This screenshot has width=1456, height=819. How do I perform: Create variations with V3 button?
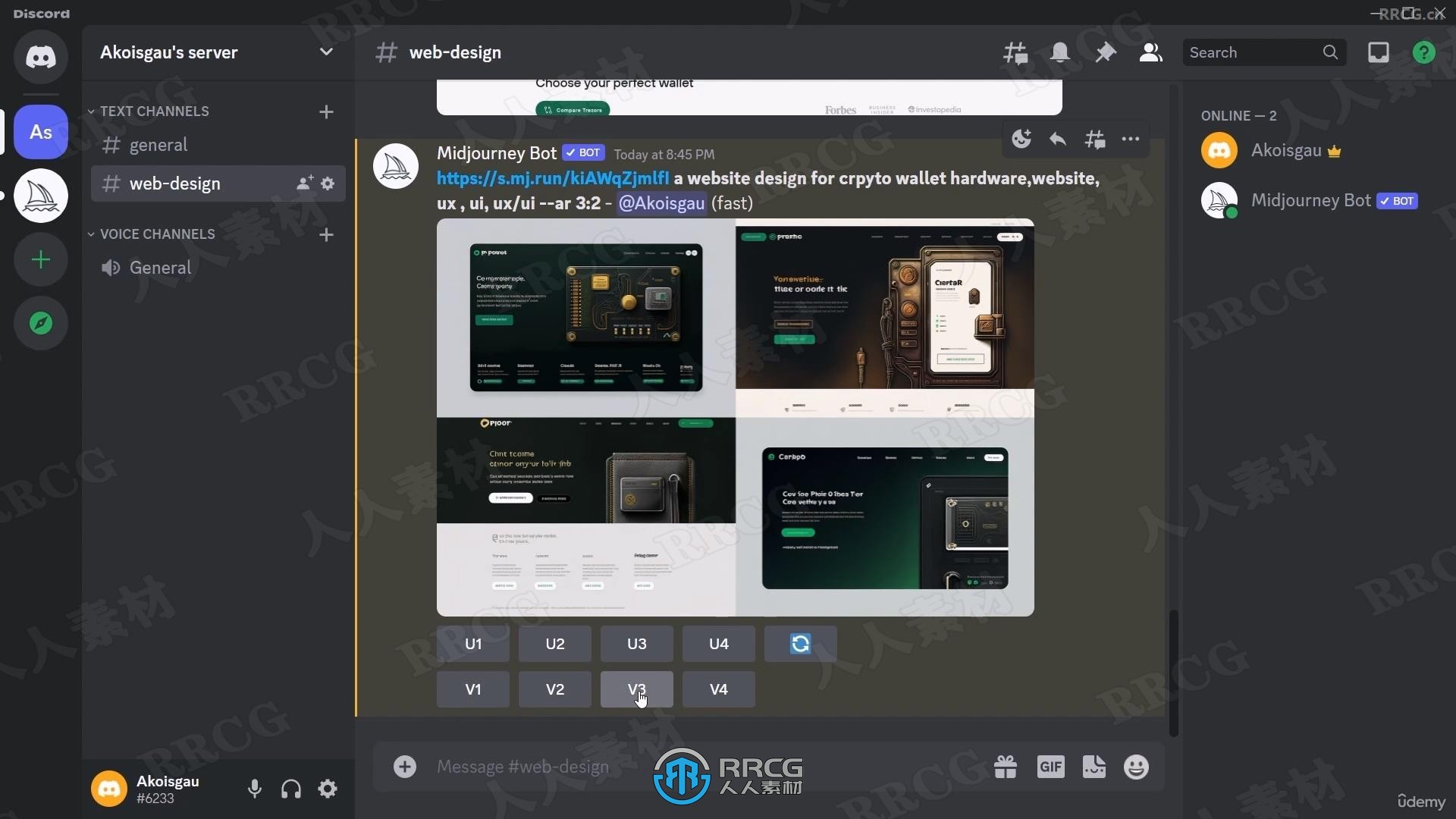point(637,689)
